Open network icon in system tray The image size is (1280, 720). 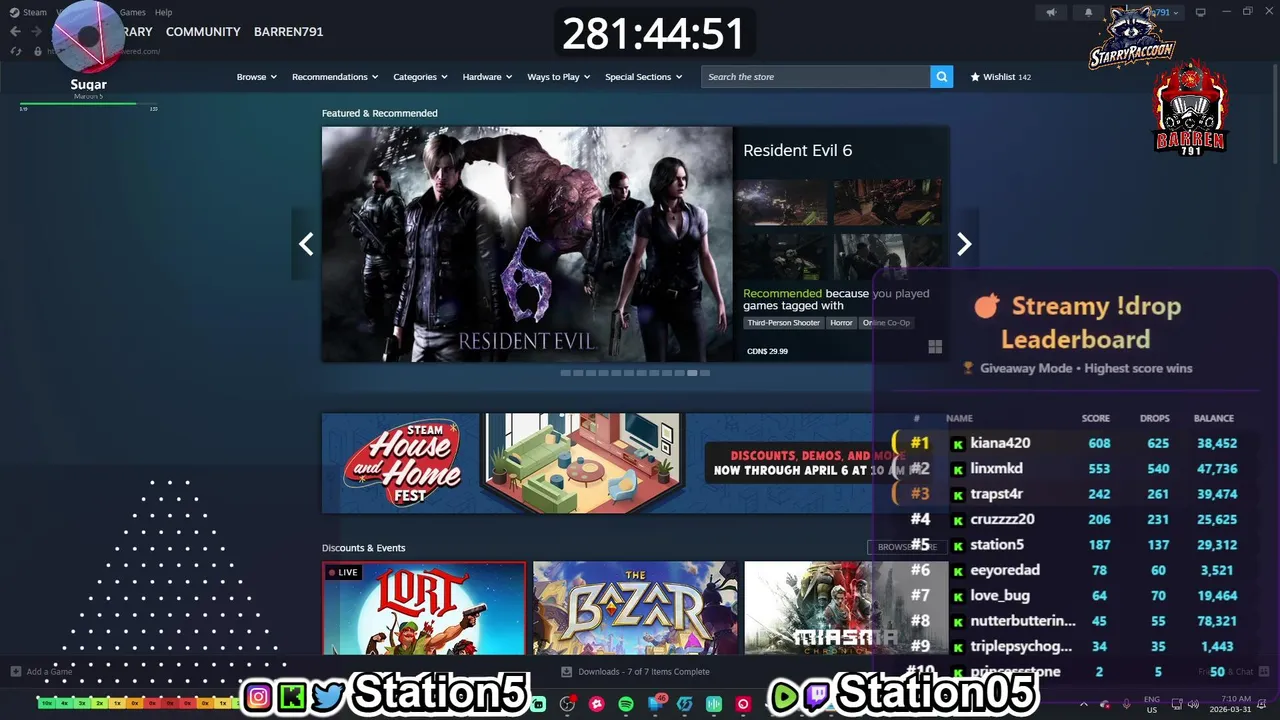[x=1177, y=704]
